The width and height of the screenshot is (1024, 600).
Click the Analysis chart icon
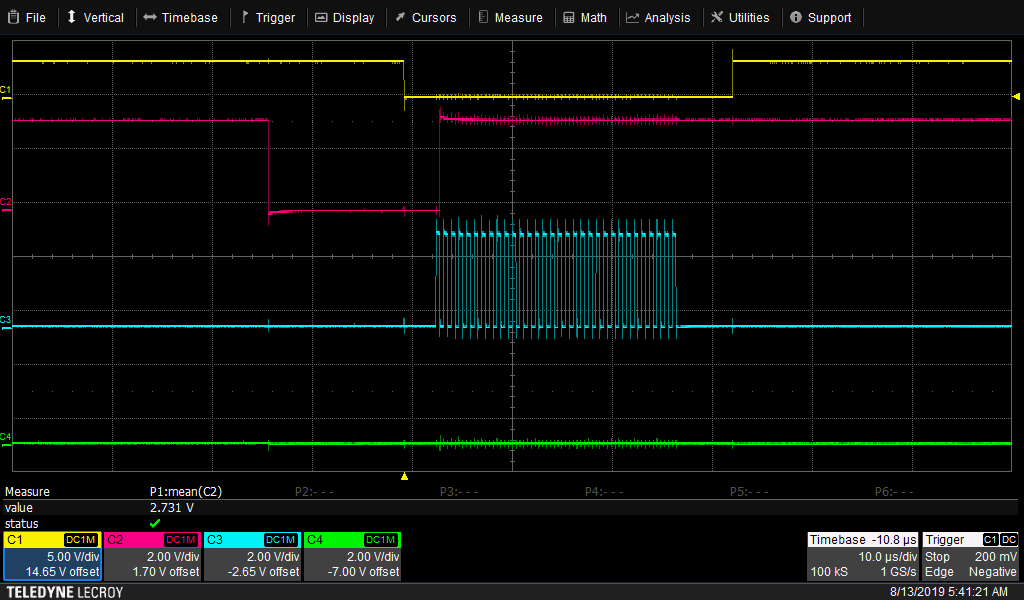coord(633,17)
